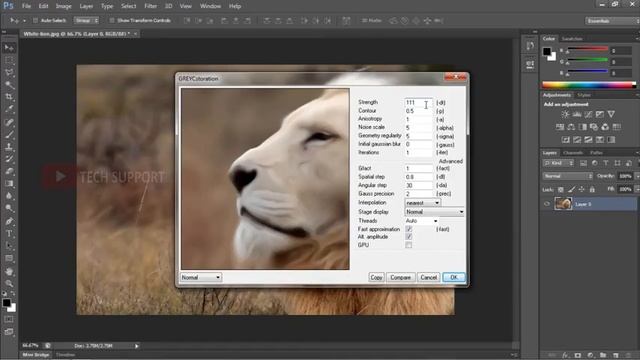This screenshot has width=640, height=360.
Task: Select the Eyedropper tool
Action: 9,109
